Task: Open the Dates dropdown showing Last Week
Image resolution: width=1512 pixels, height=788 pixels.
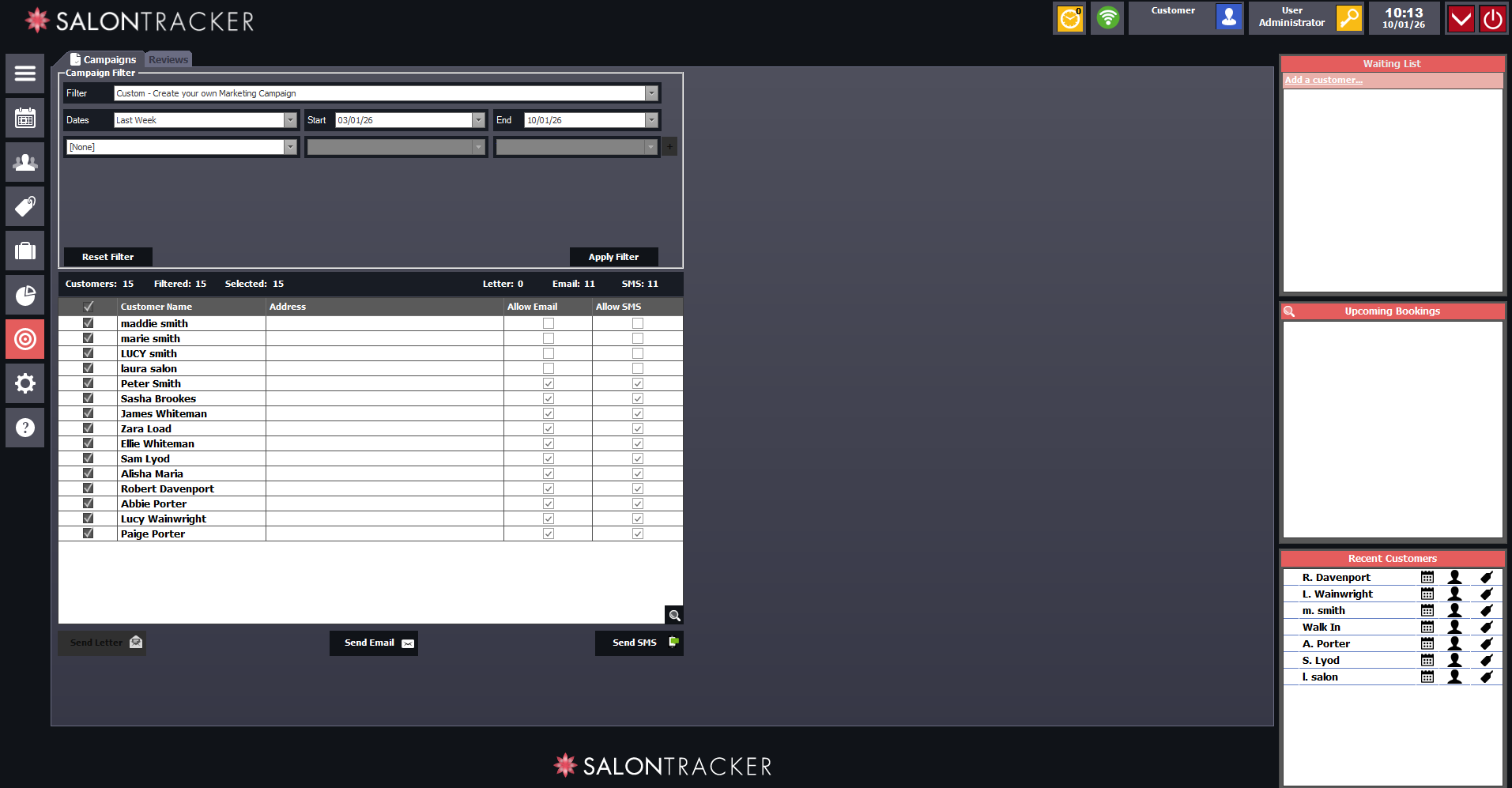Action: click(x=290, y=119)
